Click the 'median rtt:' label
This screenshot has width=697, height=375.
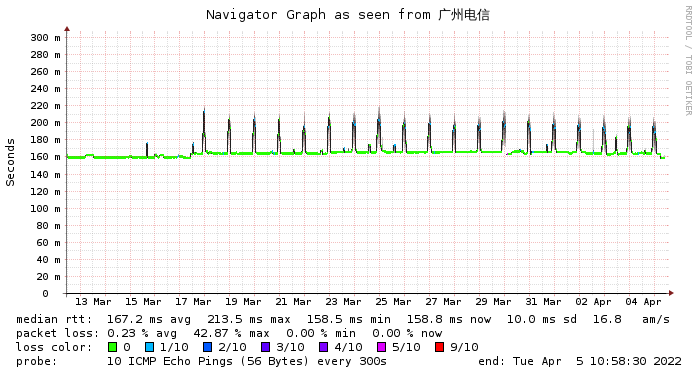coord(54,319)
